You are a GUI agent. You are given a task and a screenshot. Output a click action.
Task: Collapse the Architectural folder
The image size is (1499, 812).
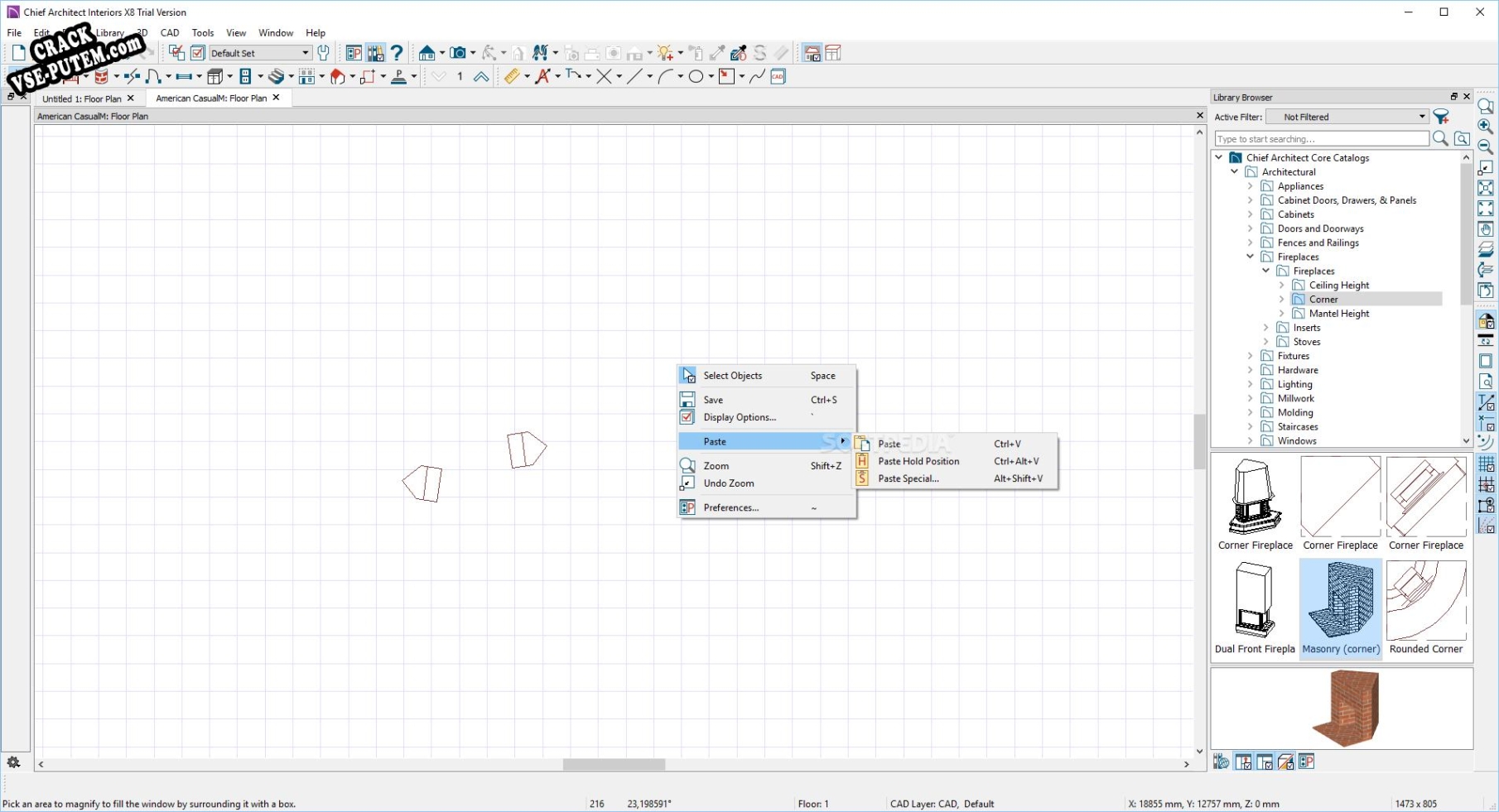coord(1235,172)
